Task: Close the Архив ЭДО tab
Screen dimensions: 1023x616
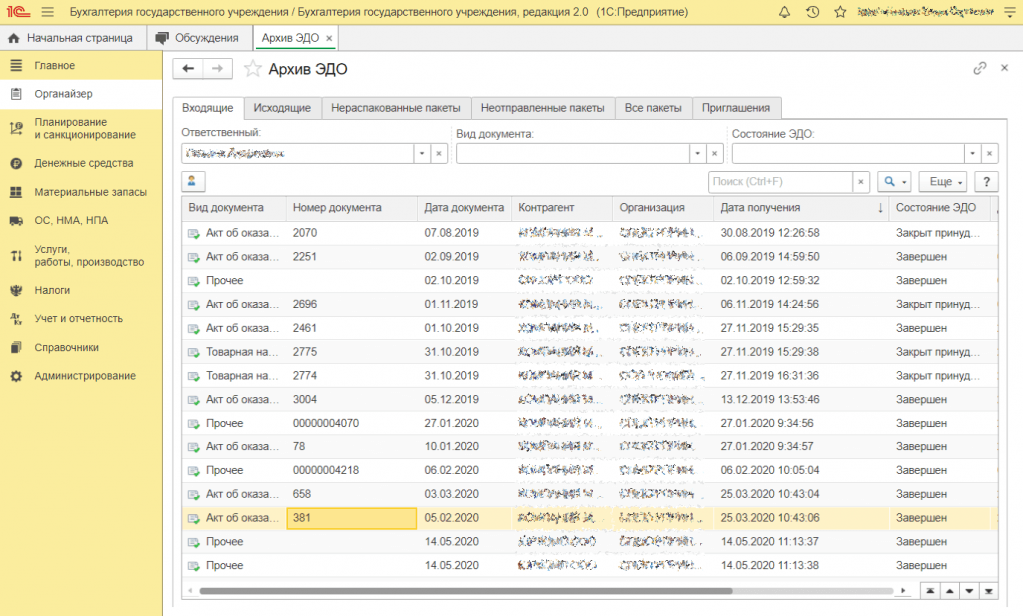Action: click(x=329, y=38)
